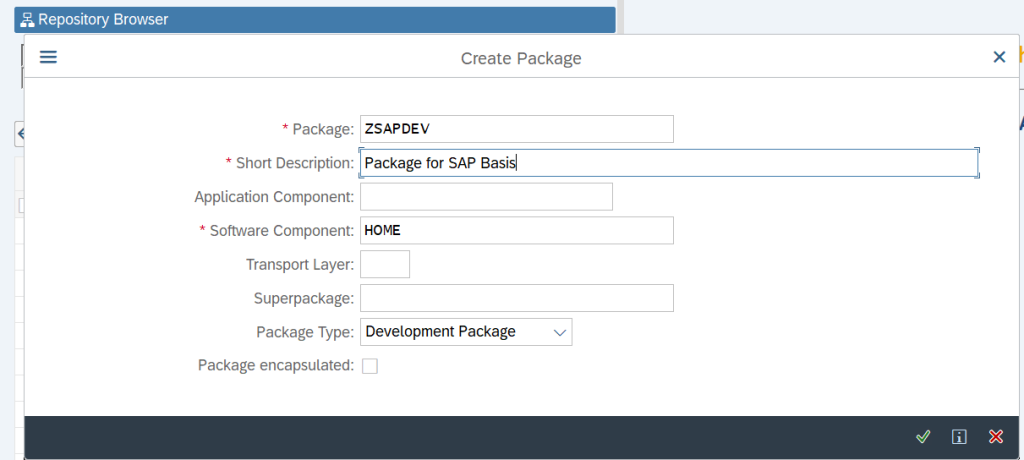Click the Package Type label
1024x460 pixels.
tap(306, 332)
